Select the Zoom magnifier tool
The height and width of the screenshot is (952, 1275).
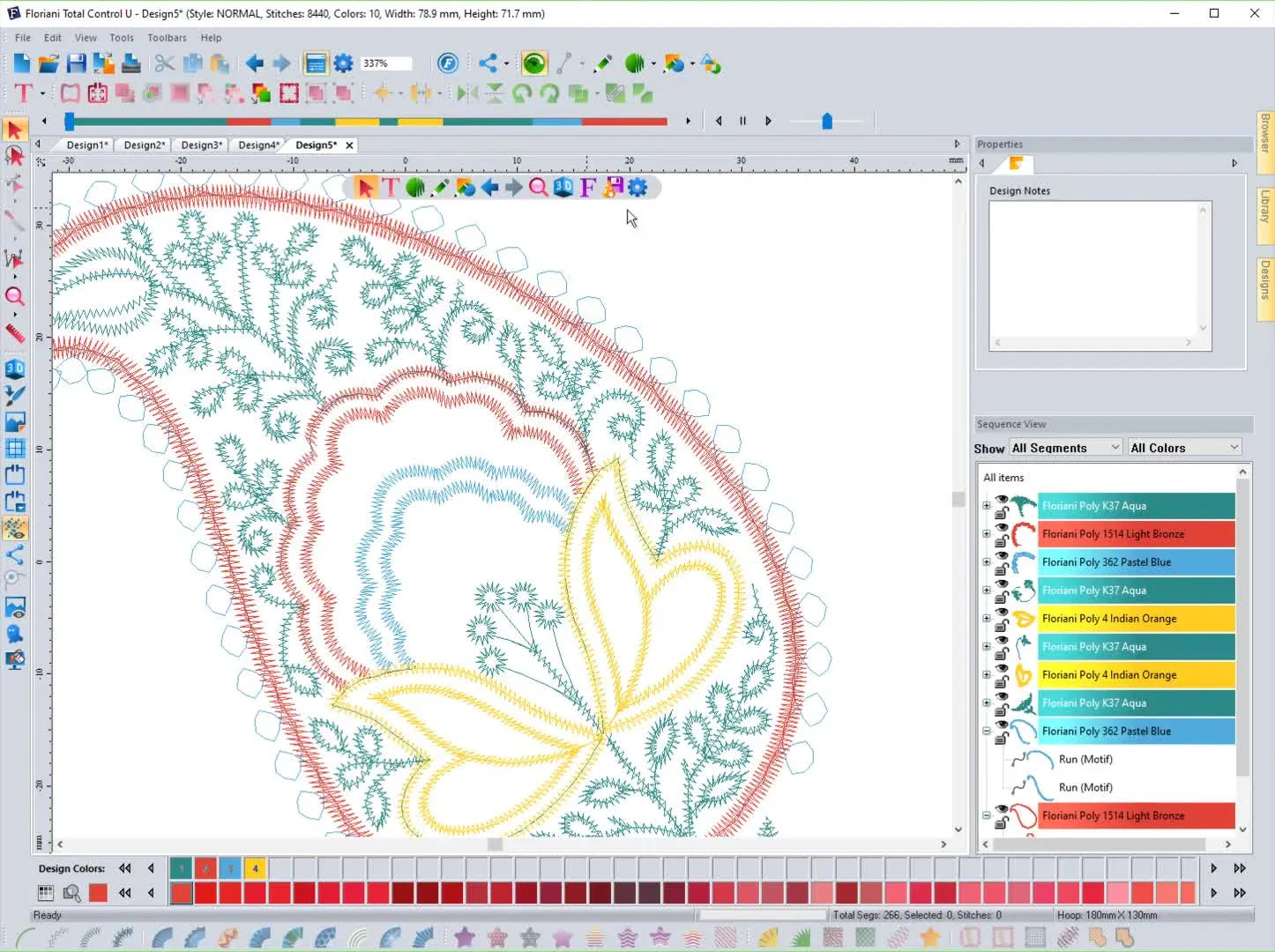click(x=15, y=297)
